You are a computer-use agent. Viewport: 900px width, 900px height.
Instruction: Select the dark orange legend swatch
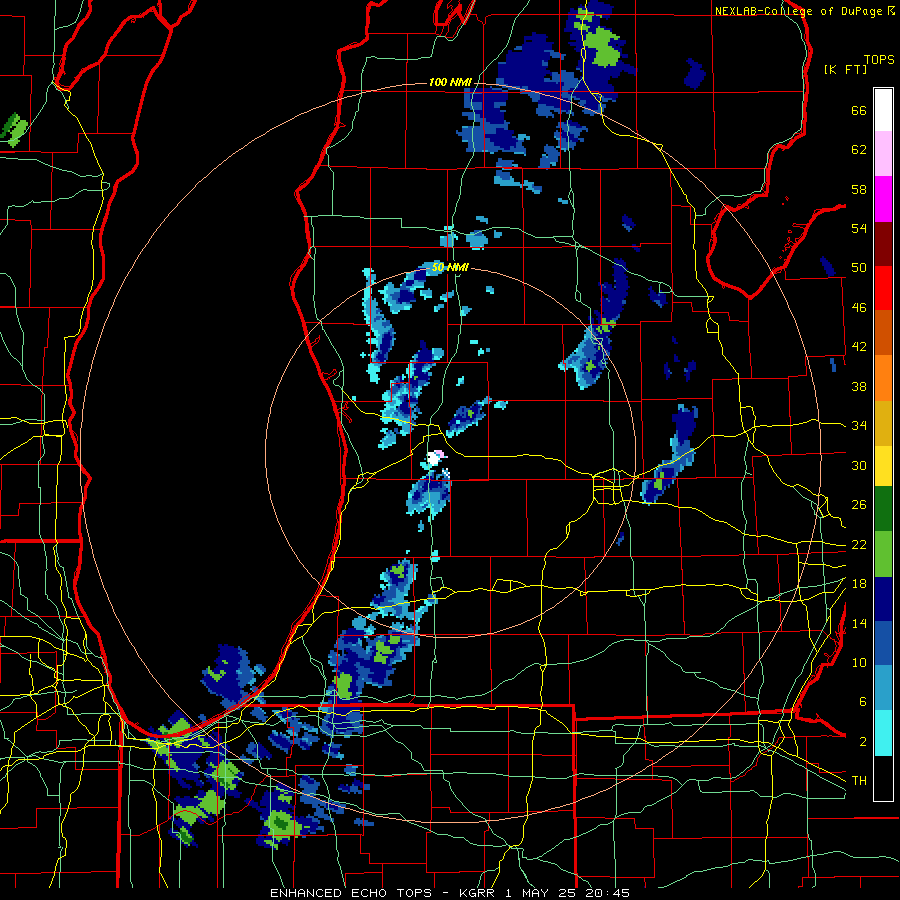[x=883, y=333]
